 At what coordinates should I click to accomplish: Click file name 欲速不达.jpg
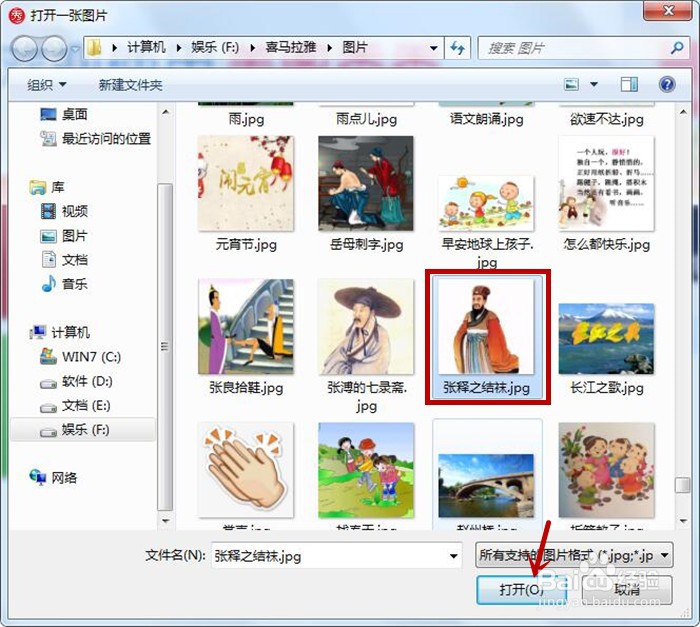tap(607, 120)
